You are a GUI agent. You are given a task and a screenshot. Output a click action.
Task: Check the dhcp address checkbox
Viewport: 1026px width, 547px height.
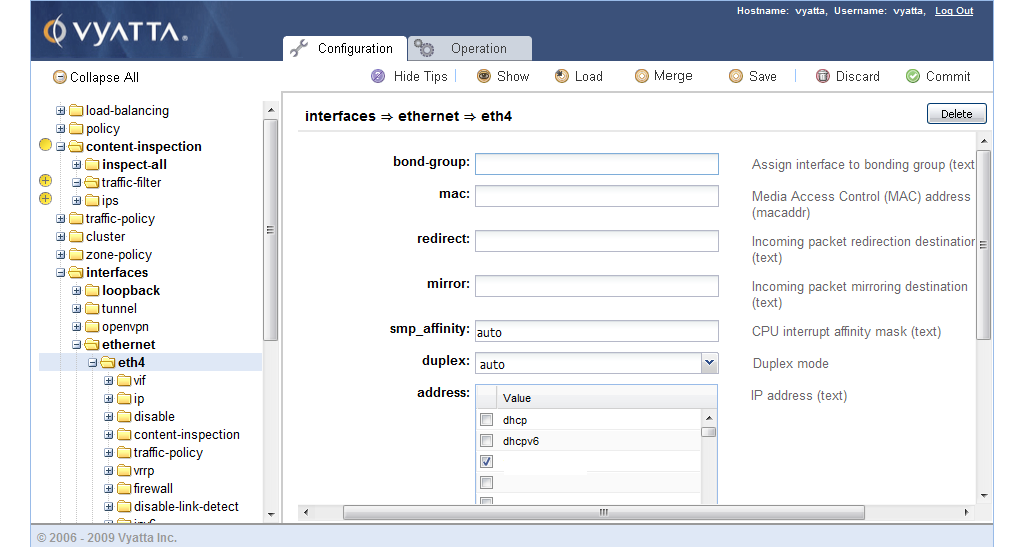point(486,419)
